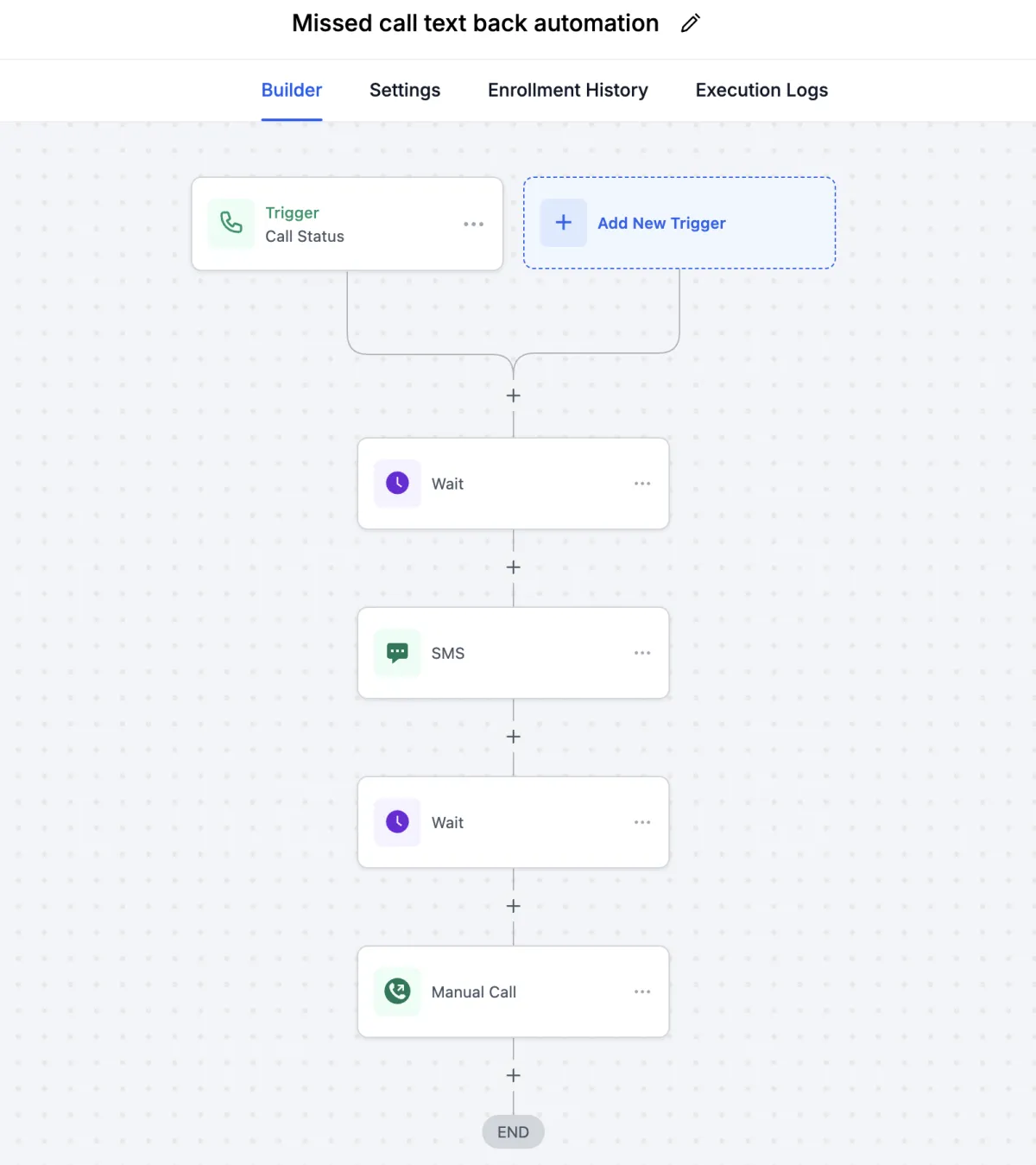Open the Execution Logs tab

[761, 90]
